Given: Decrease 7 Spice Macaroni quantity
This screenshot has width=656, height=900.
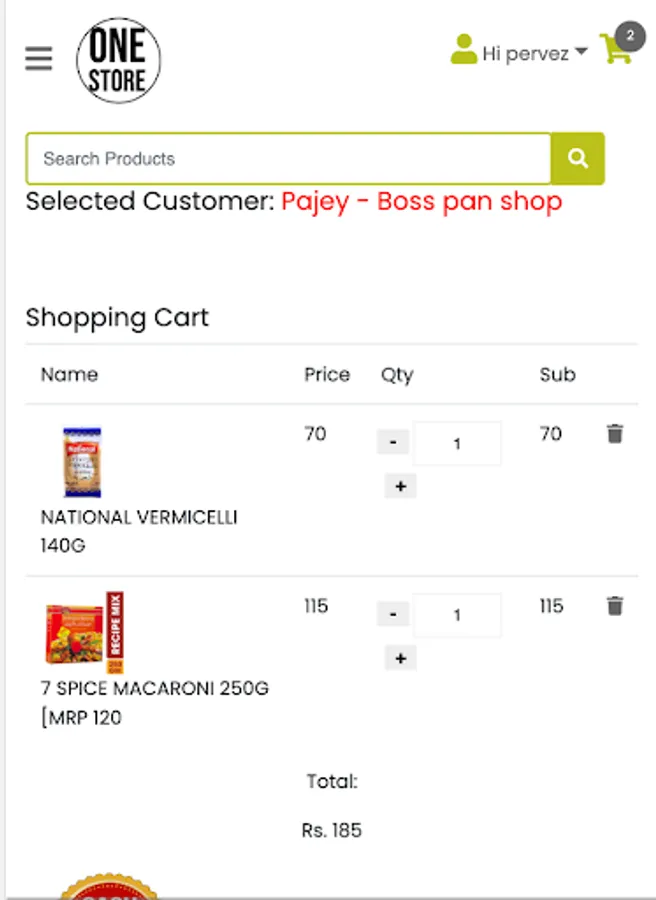Looking at the screenshot, I should [393, 614].
